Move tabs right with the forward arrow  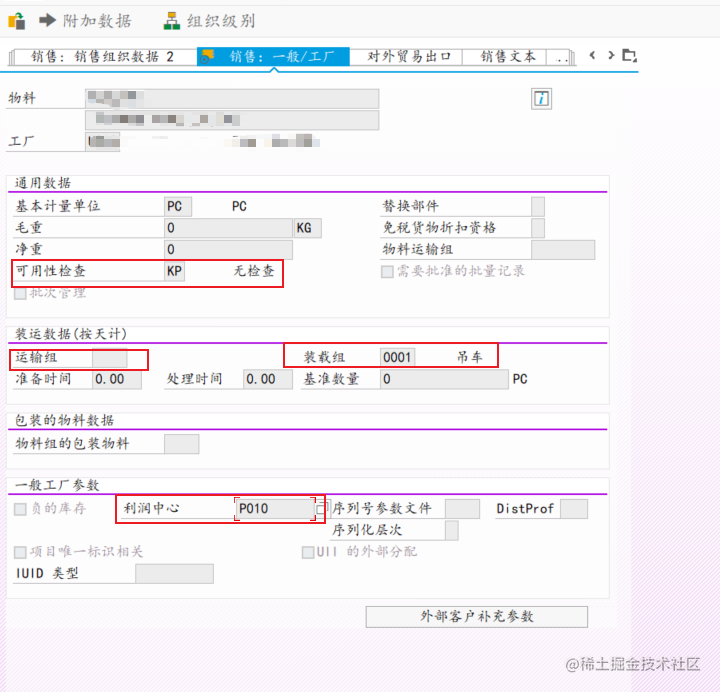pos(611,56)
